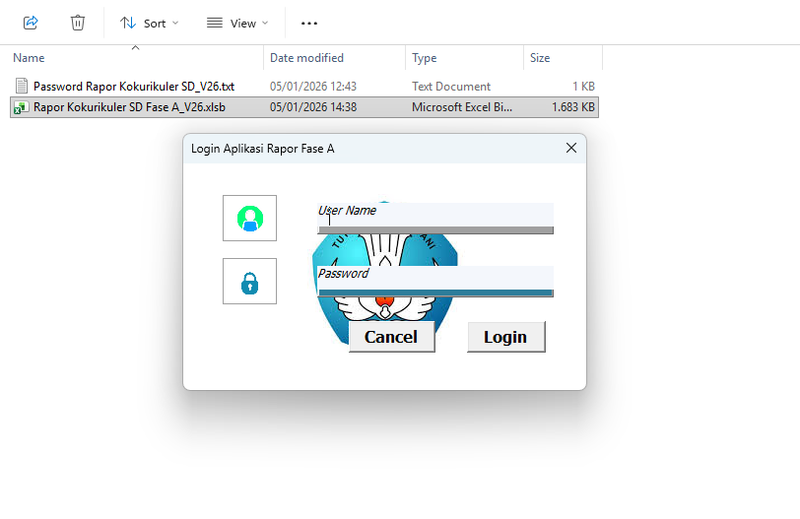Click the Share icon in the toolbar
Image resolution: width=800 pixels, height=519 pixels.
coord(30,22)
